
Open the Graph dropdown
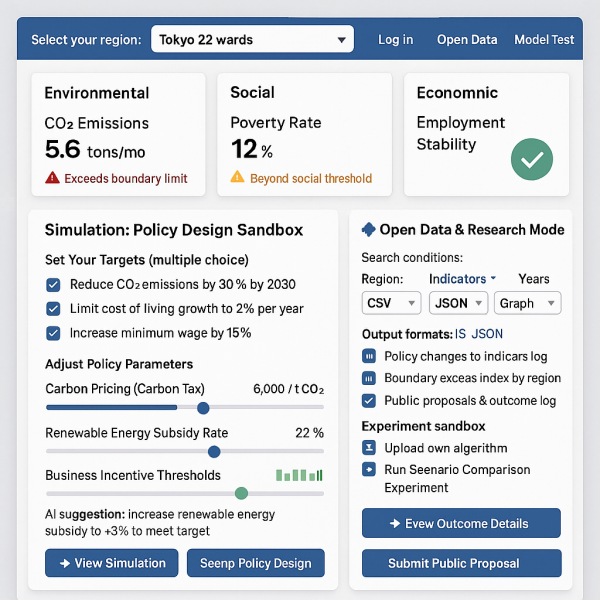(527, 303)
